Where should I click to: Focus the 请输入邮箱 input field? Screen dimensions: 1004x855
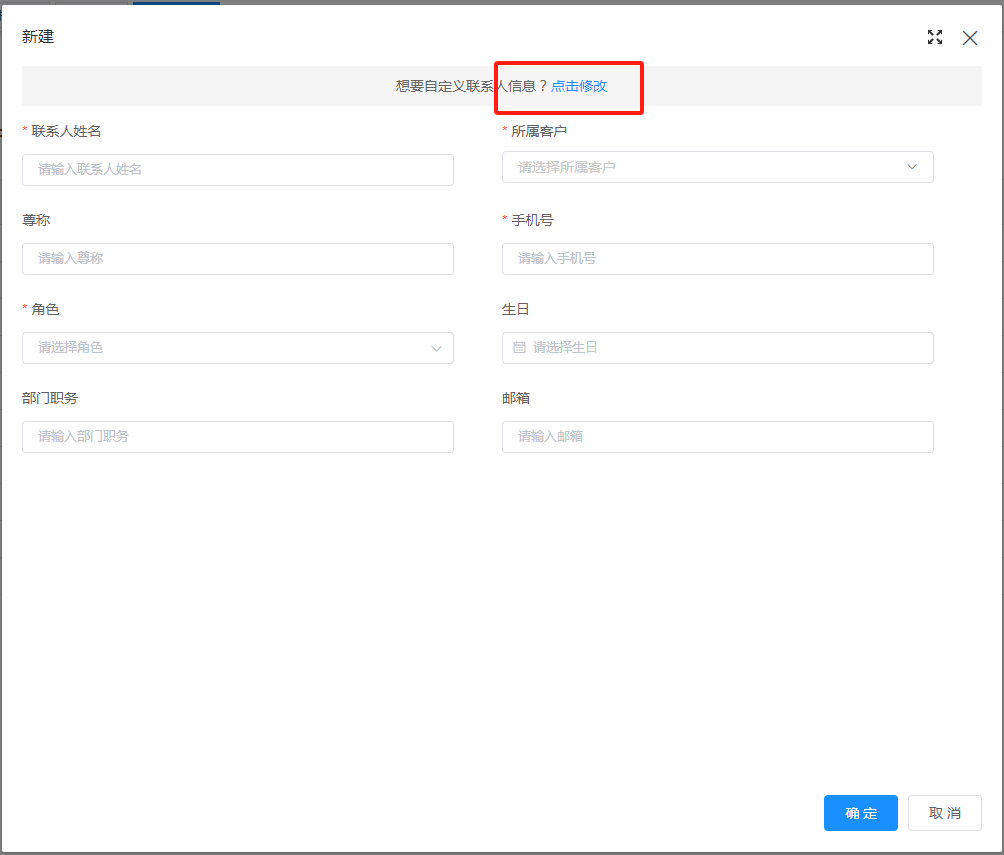pos(717,437)
